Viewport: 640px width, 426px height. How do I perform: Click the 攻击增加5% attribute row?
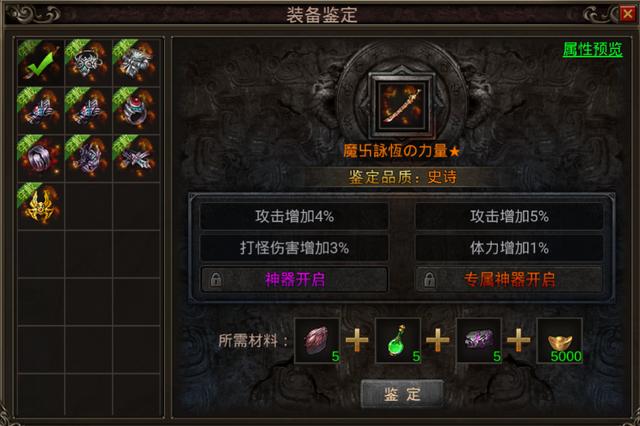click(x=509, y=216)
